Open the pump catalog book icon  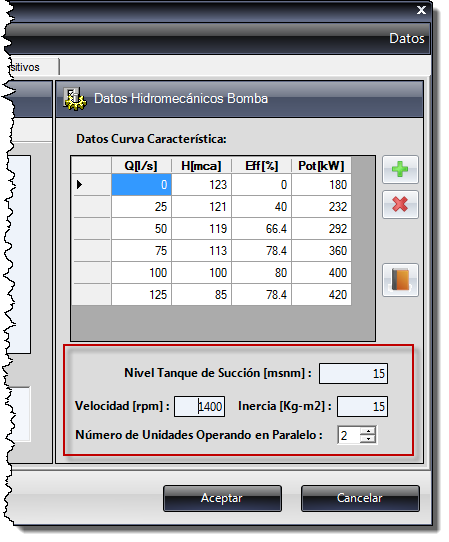click(x=400, y=280)
